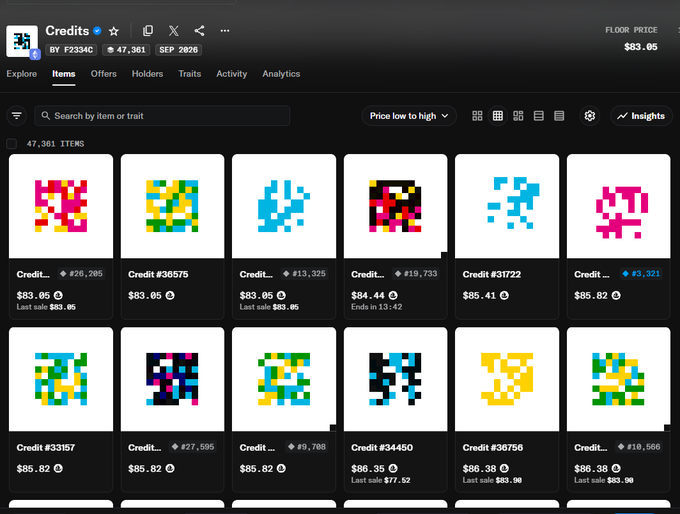Open the X (Twitter) link icon

pos(173,31)
